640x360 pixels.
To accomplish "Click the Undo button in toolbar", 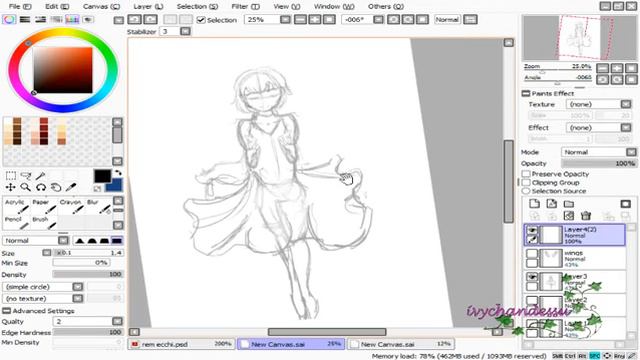I will tap(134, 20).
